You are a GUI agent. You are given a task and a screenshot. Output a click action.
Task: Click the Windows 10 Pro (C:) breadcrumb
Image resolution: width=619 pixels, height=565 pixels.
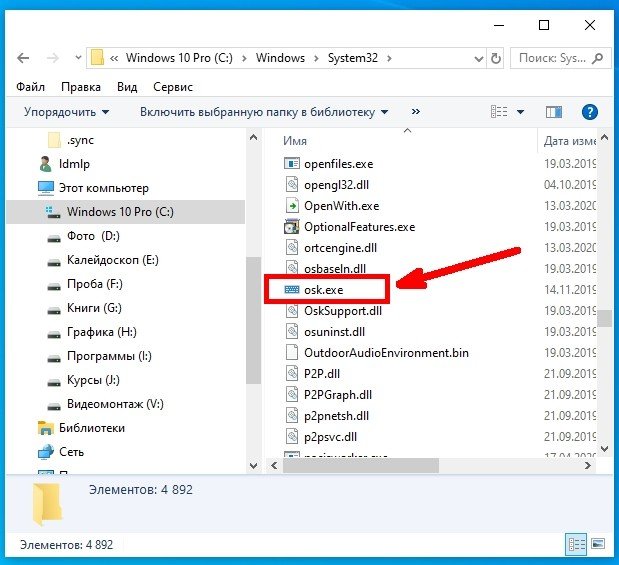click(179, 58)
